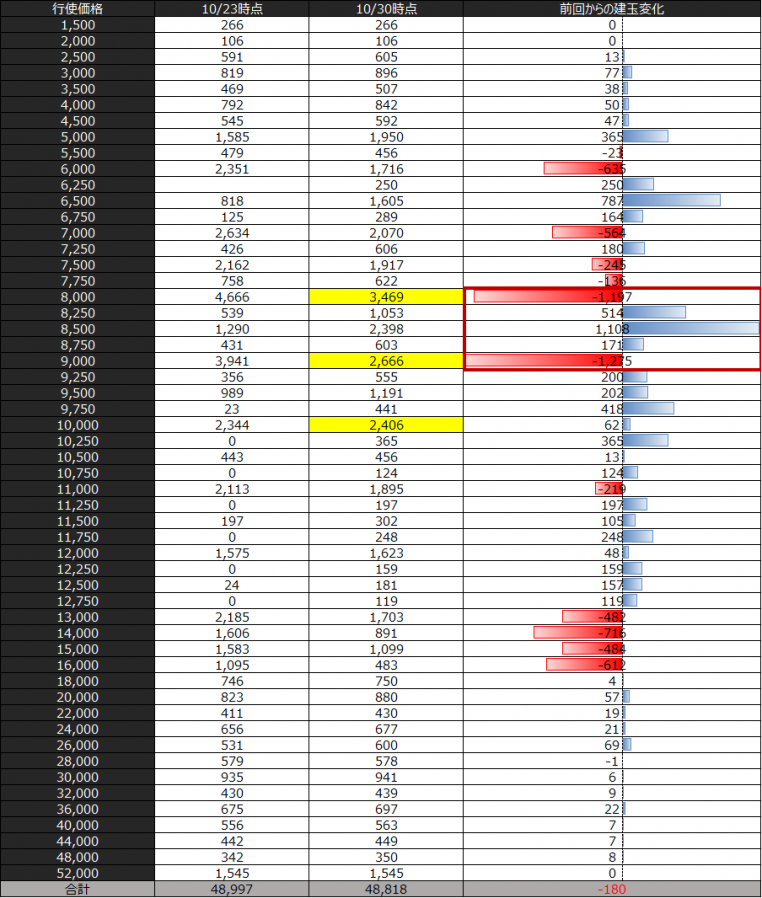The image size is (762, 898).
Task: Select the 10/23時点 column header
Action: coord(232,9)
